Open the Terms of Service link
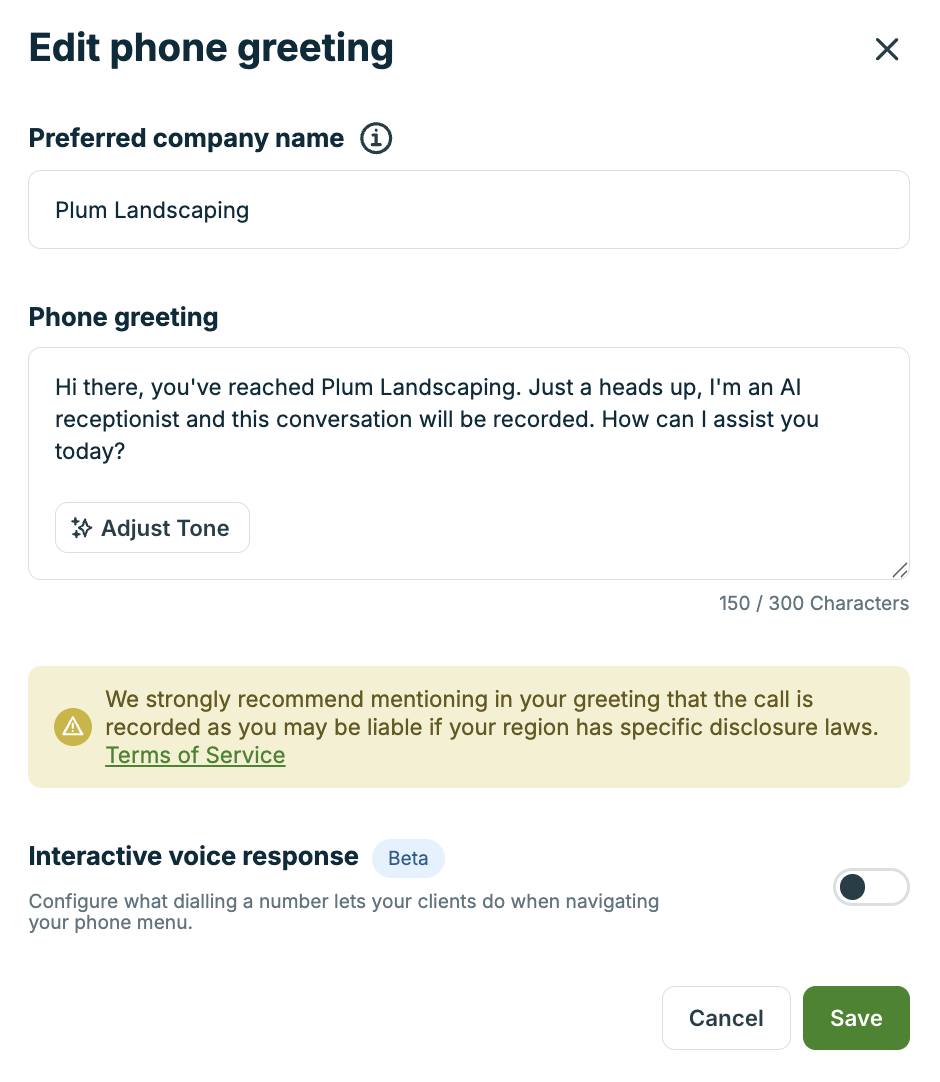The image size is (940, 1082). pyautogui.click(x=195, y=755)
